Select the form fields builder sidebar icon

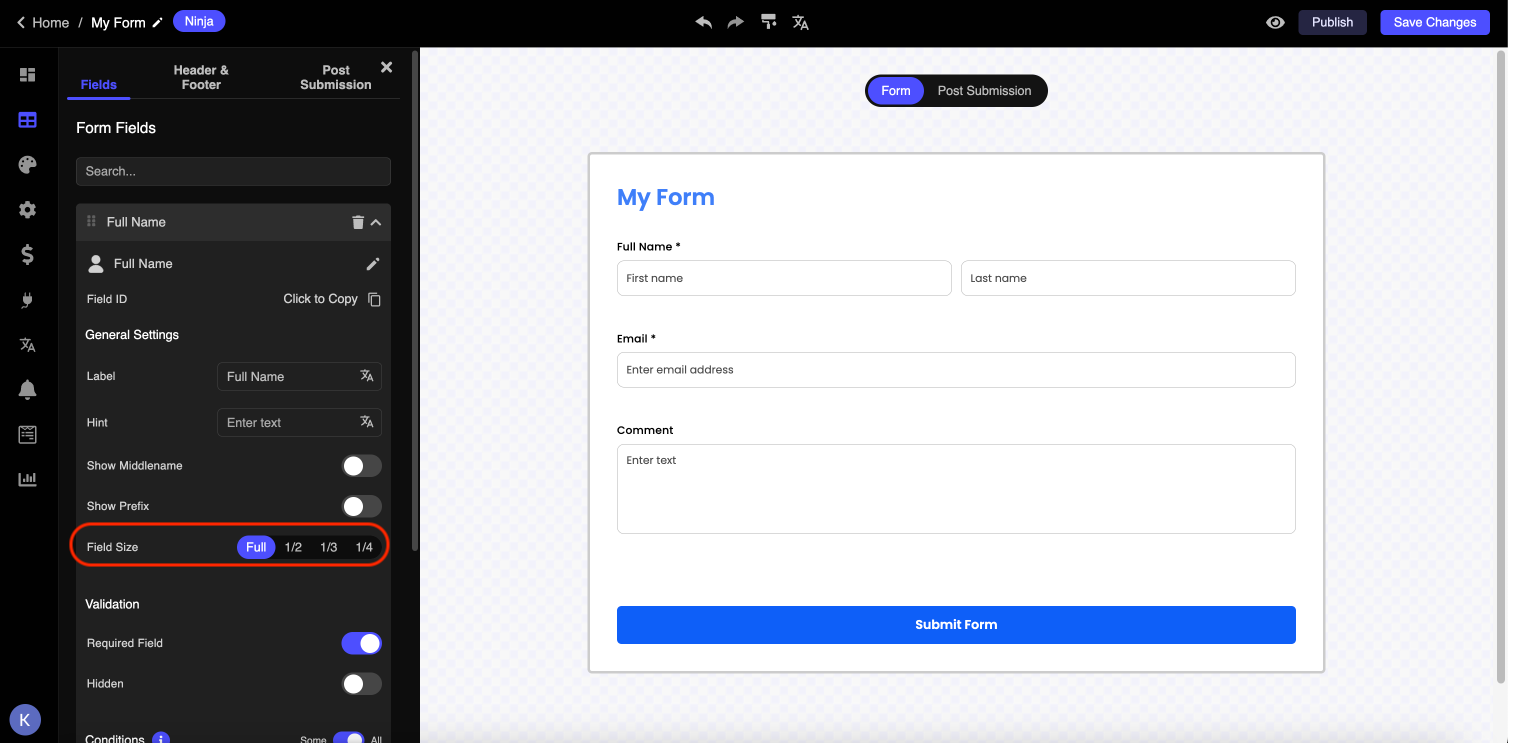(x=27, y=120)
